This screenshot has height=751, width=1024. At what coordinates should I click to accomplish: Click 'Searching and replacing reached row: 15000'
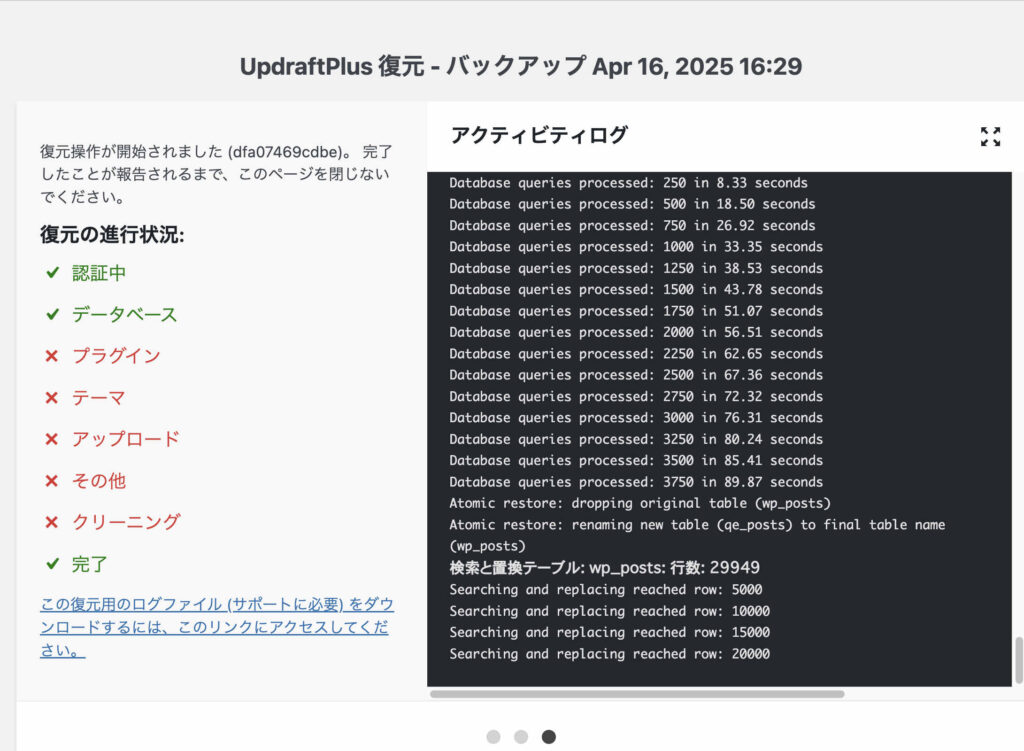pyautogui.click(x=610, y=632)
